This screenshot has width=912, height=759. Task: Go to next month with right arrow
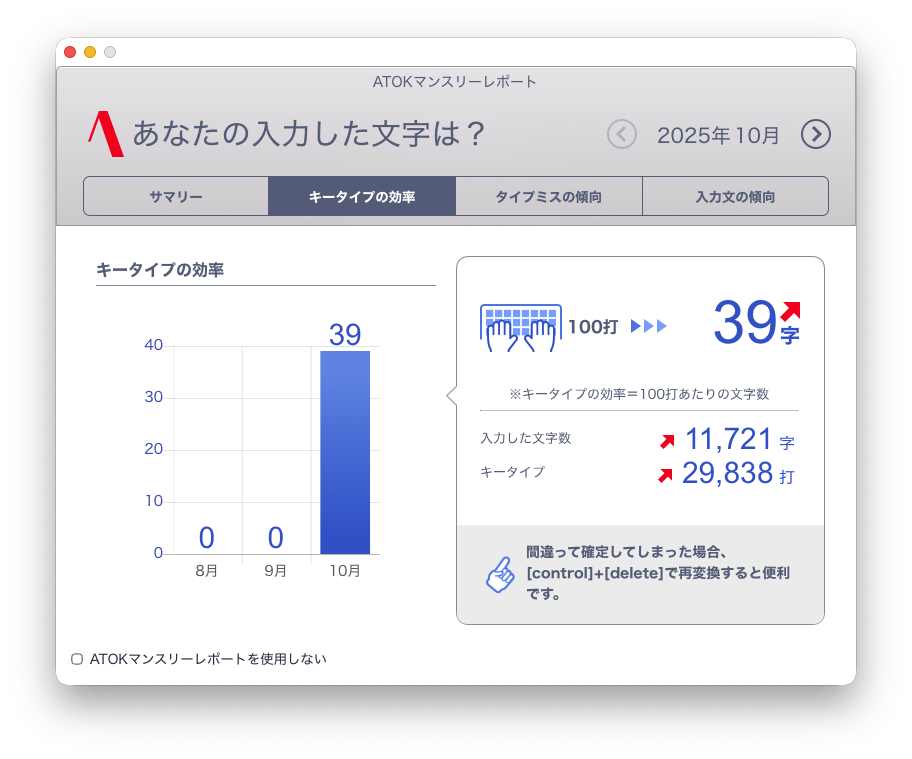pyautogui.click(x=816, y=134)
